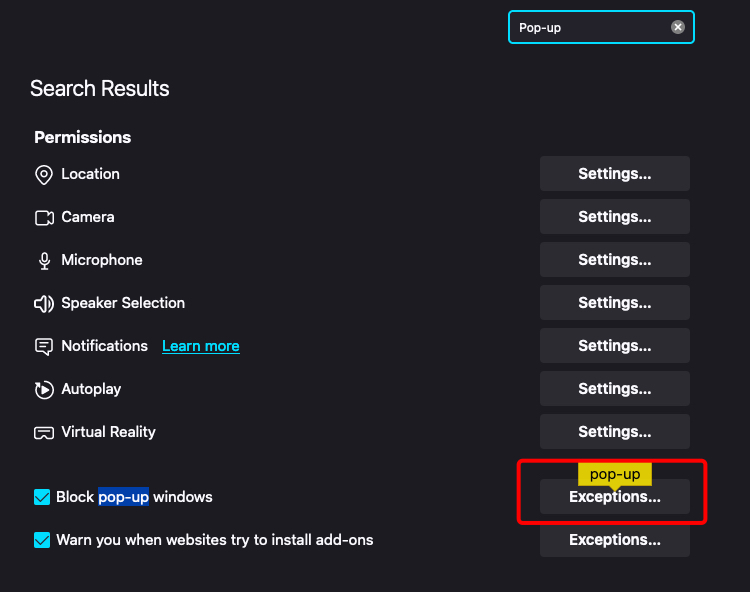750x592 pixels.
Task: Click the Microphone label text
Action: (102, 260)
